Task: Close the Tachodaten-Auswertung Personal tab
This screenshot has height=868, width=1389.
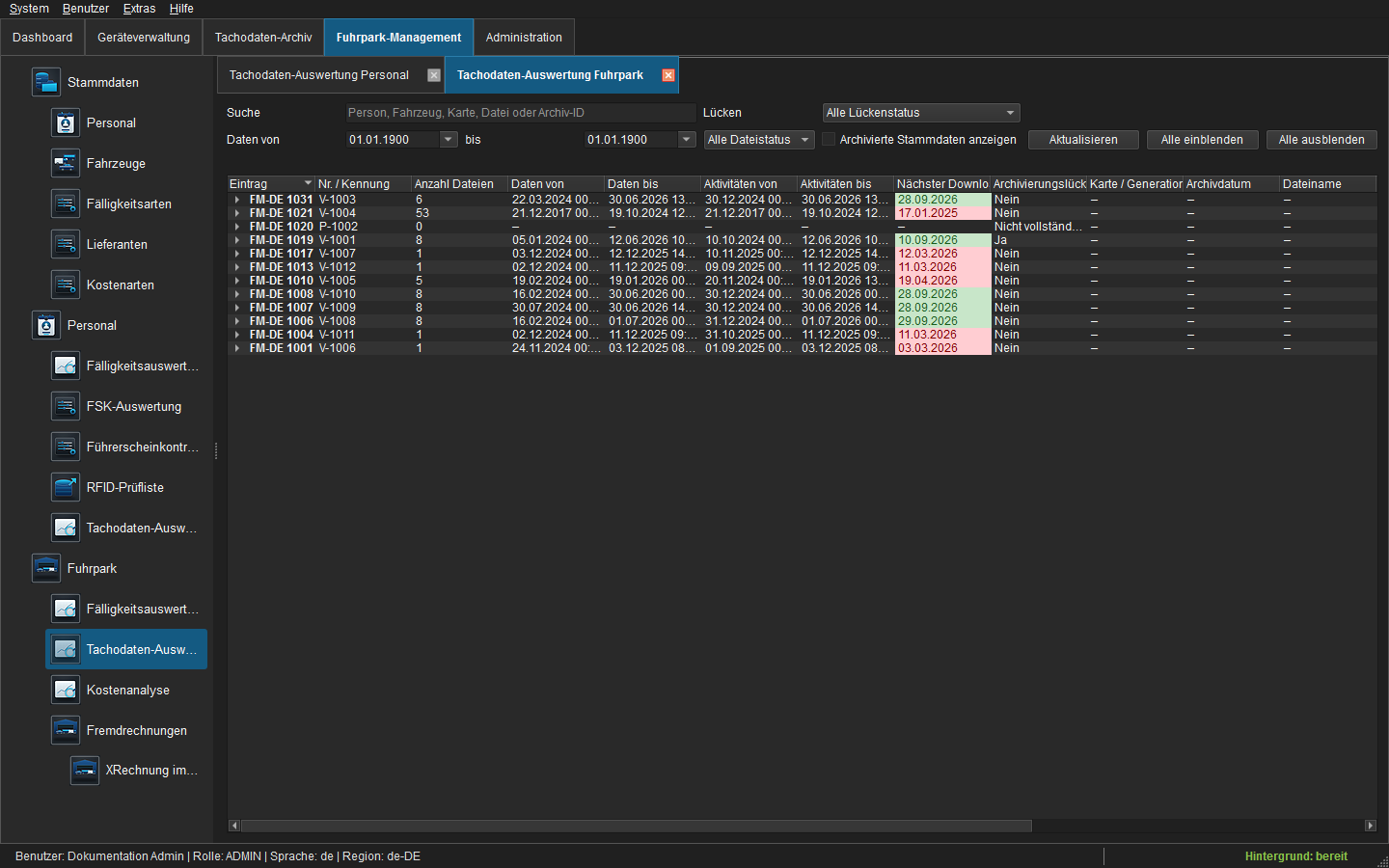Action: tap(434, 75)
